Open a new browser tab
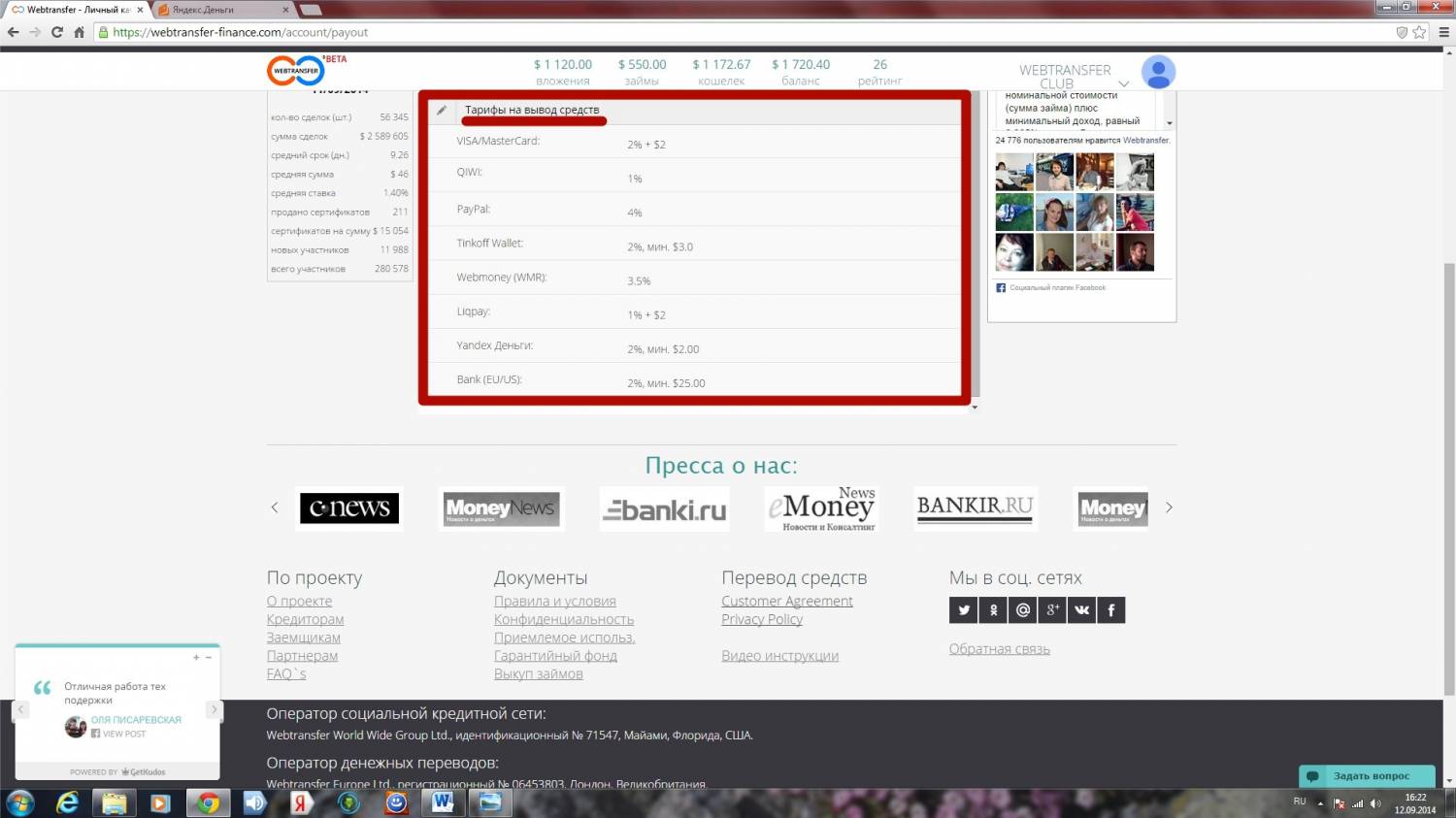 point(310,10)
